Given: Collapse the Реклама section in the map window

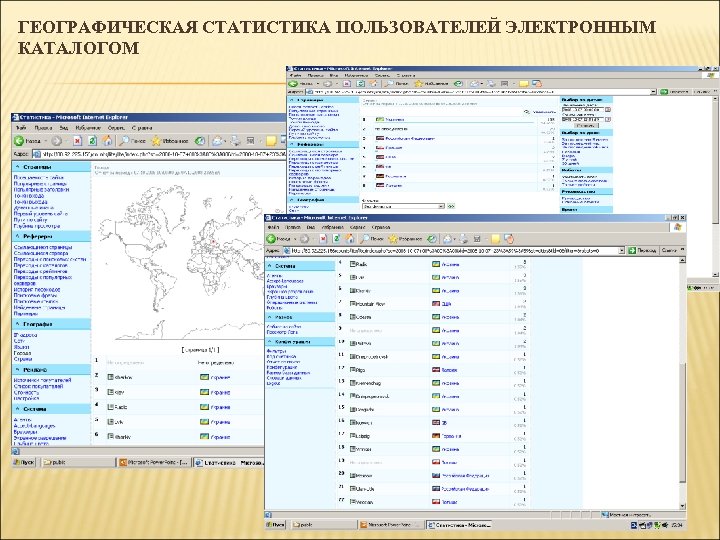Looking at the screenshot, I should pos(17,370).
